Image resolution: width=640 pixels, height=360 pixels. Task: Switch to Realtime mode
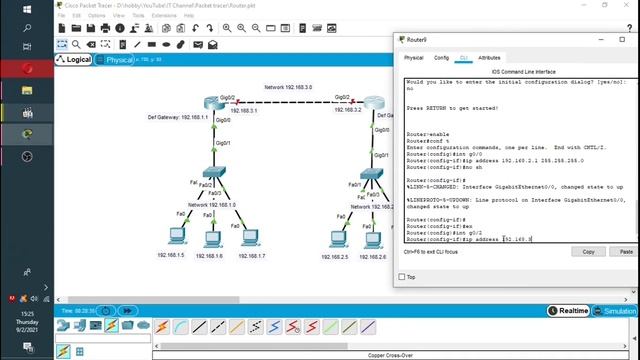click(568, 311)
